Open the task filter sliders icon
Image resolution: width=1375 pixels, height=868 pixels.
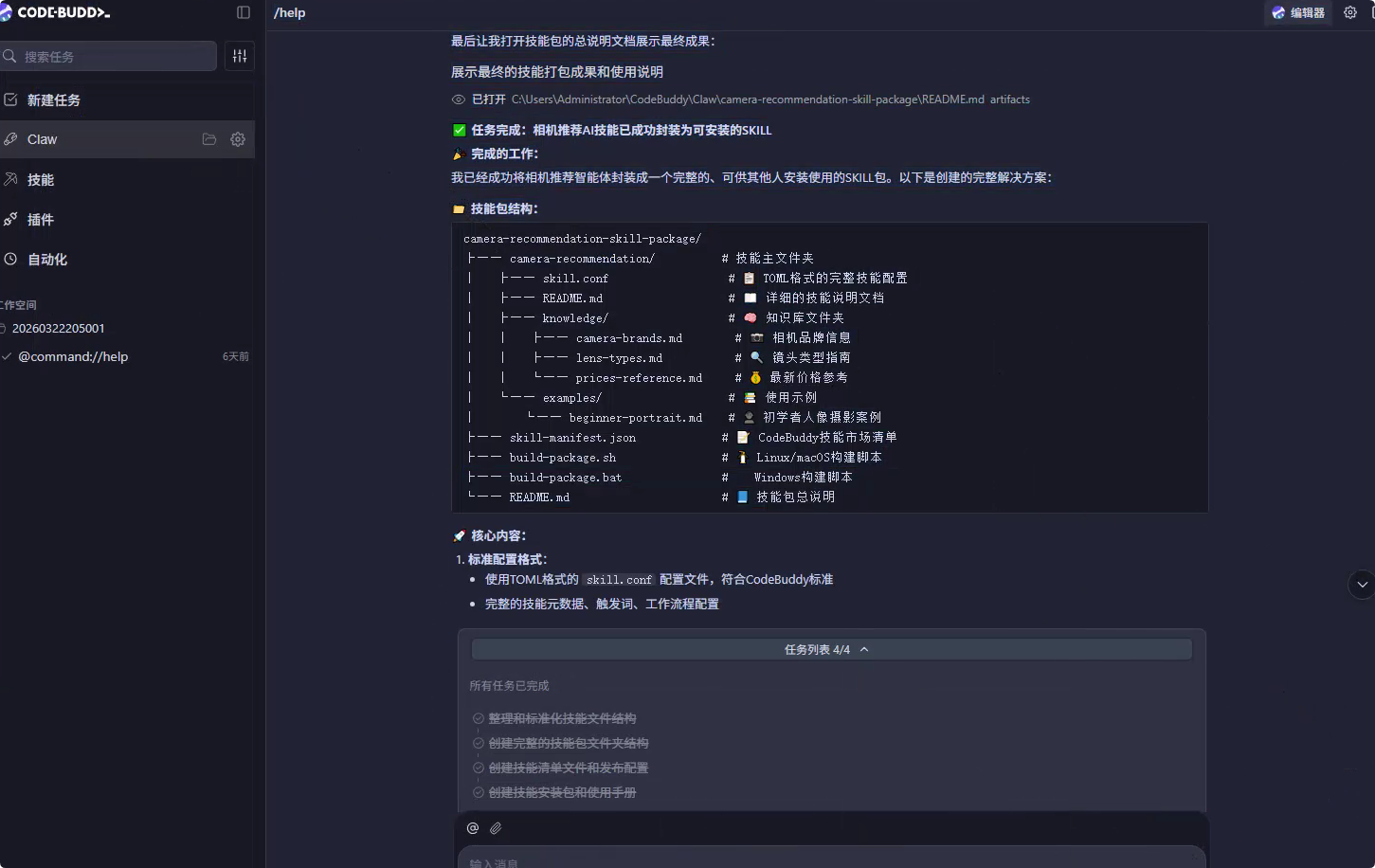(x=240, y=56)
